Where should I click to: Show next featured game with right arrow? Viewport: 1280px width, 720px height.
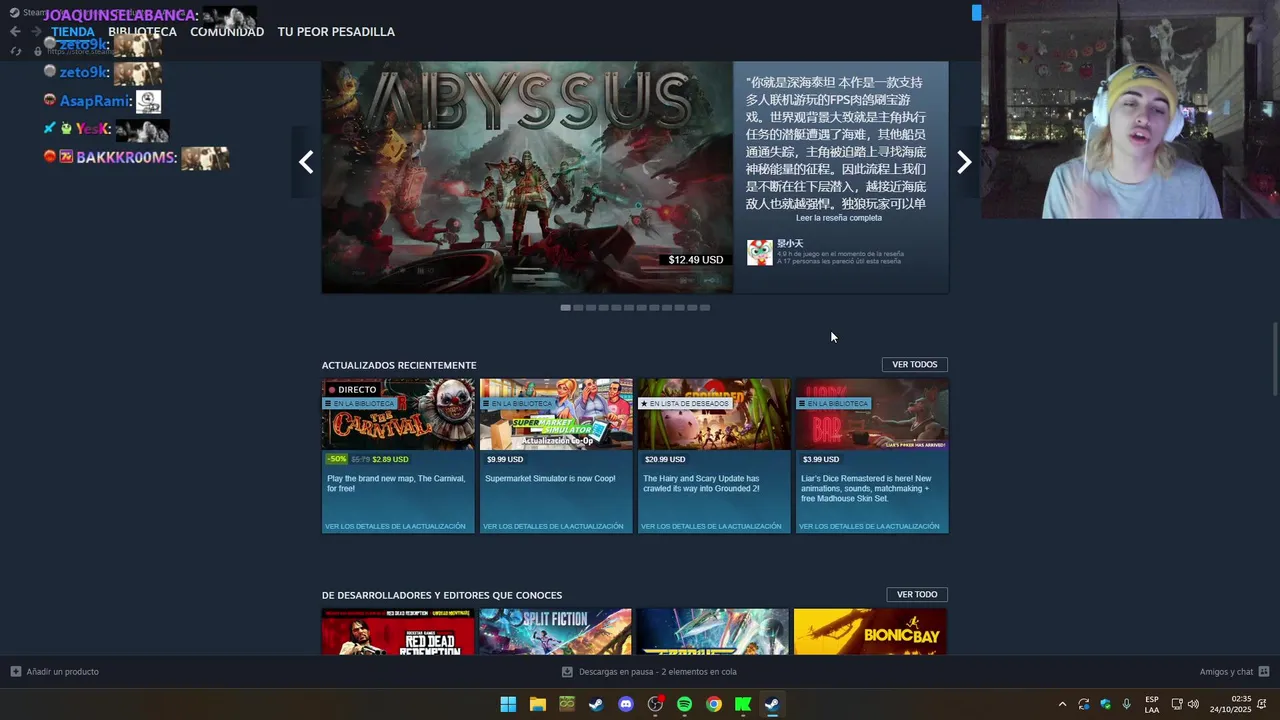(x=964, y=162)
